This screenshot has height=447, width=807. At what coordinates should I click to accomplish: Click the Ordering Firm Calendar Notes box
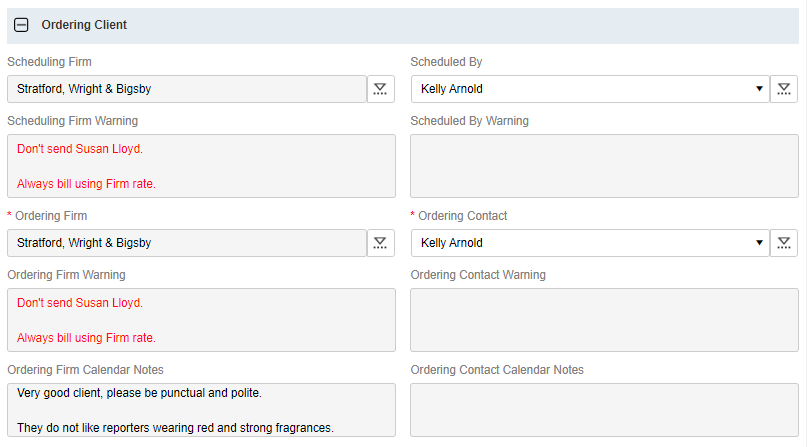pos(201,410)
